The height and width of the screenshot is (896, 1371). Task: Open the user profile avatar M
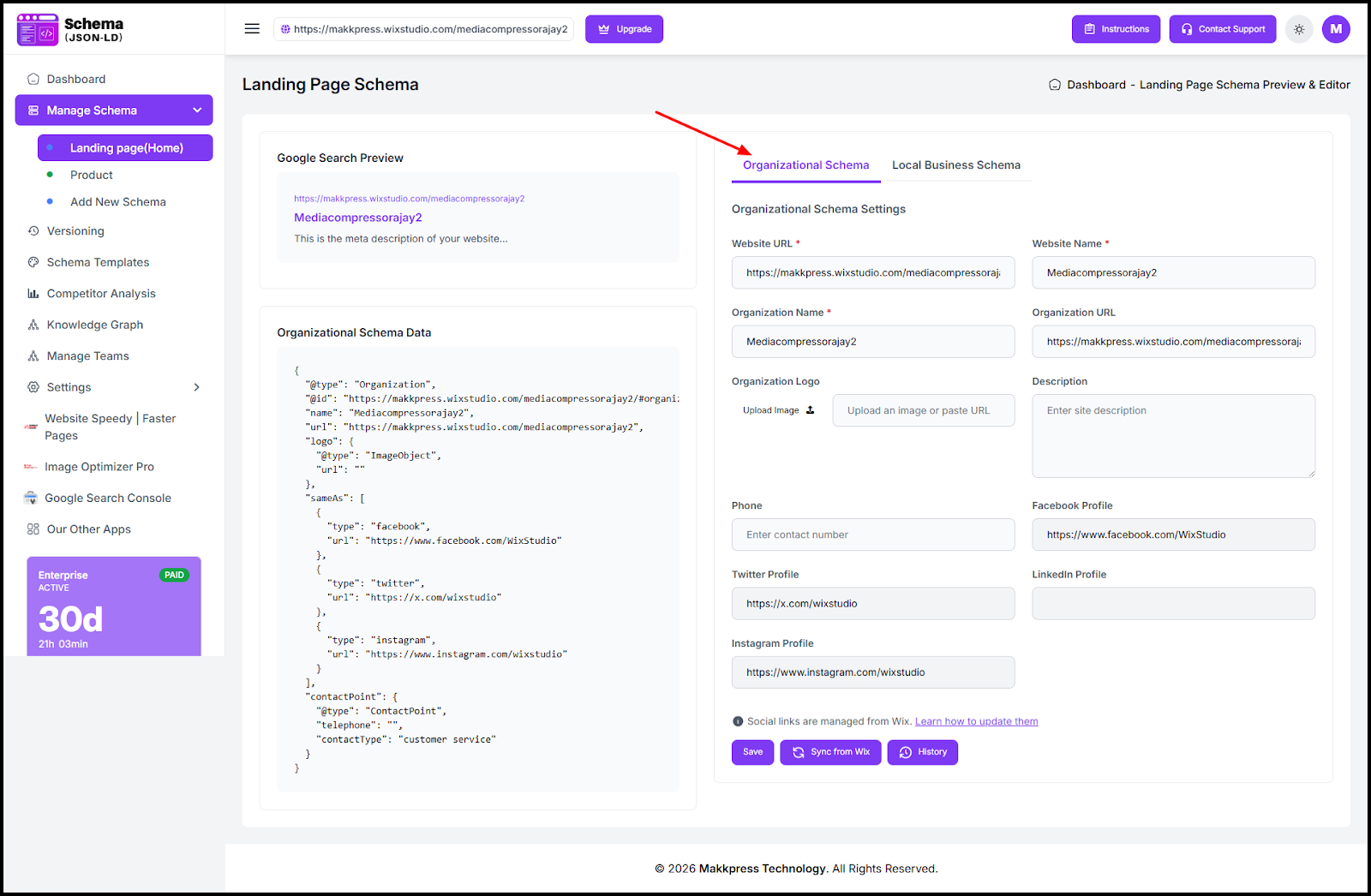pos(1336,29)
